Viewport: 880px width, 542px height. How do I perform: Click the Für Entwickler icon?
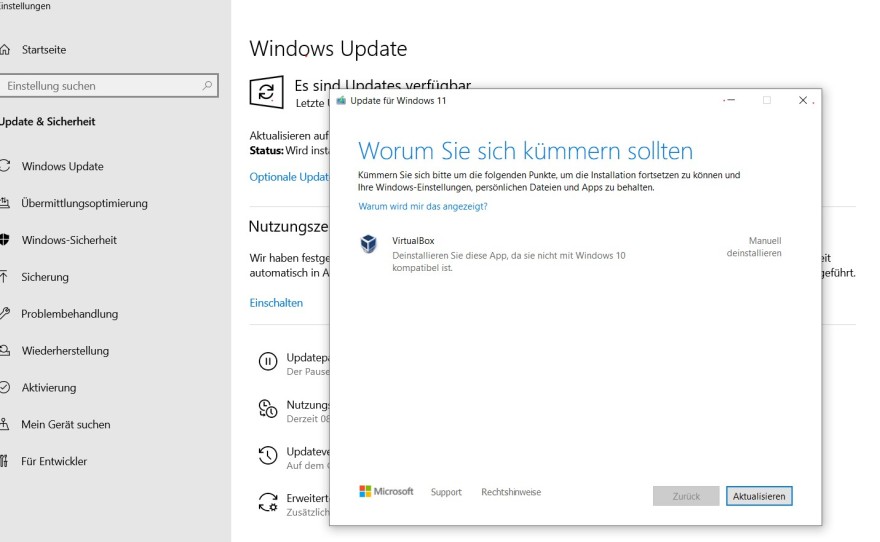[x=4, y=461]
